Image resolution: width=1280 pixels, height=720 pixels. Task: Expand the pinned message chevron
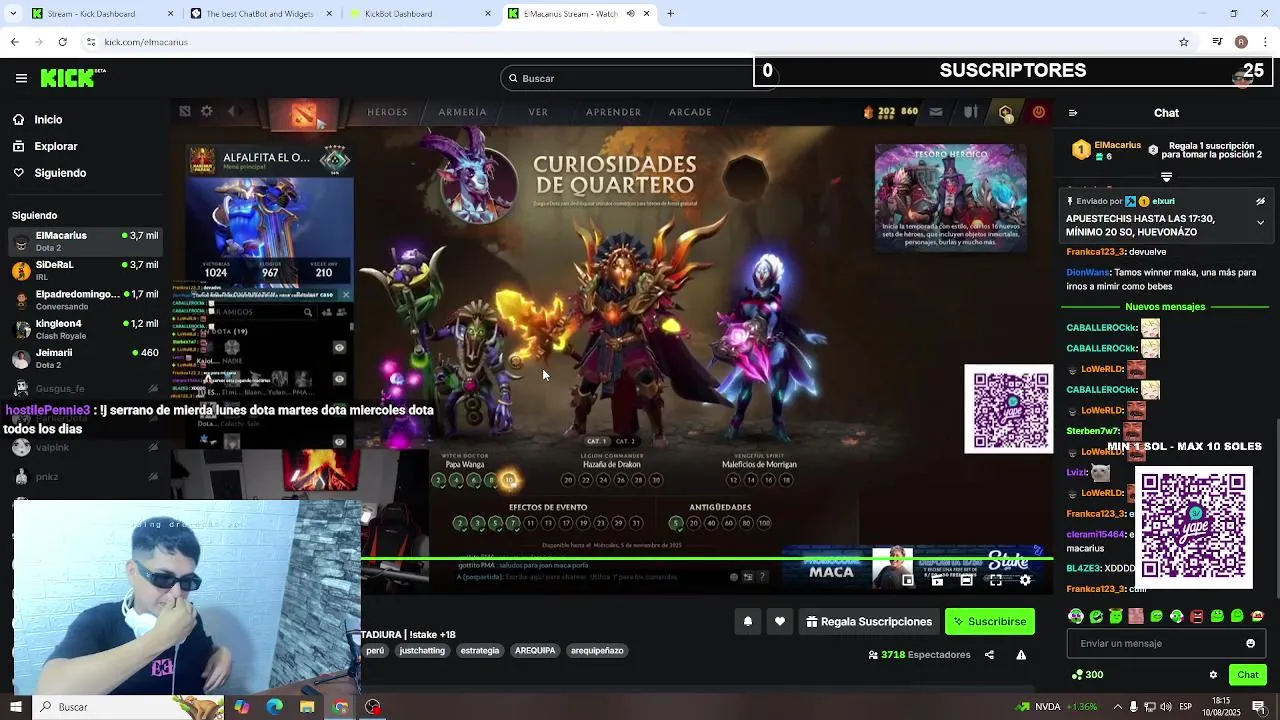tap(1260, 222)
